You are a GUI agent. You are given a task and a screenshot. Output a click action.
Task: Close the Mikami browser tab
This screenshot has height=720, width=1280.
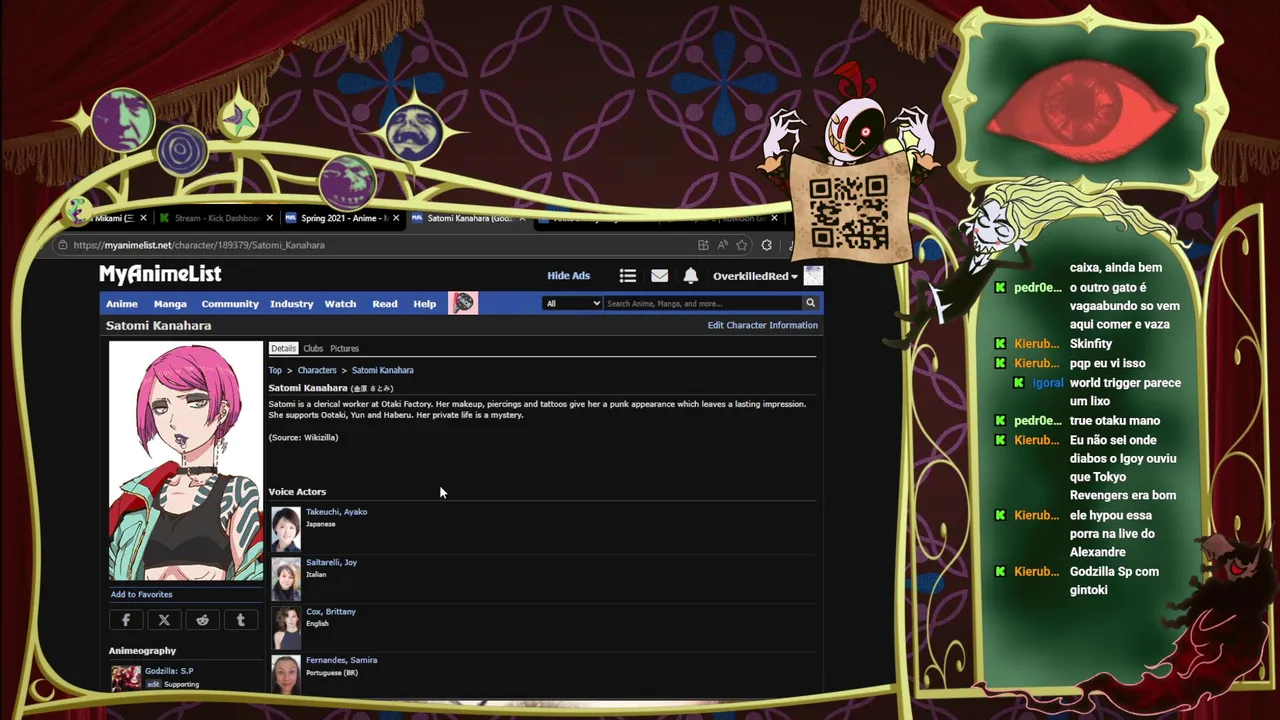(x=143, y=218)
